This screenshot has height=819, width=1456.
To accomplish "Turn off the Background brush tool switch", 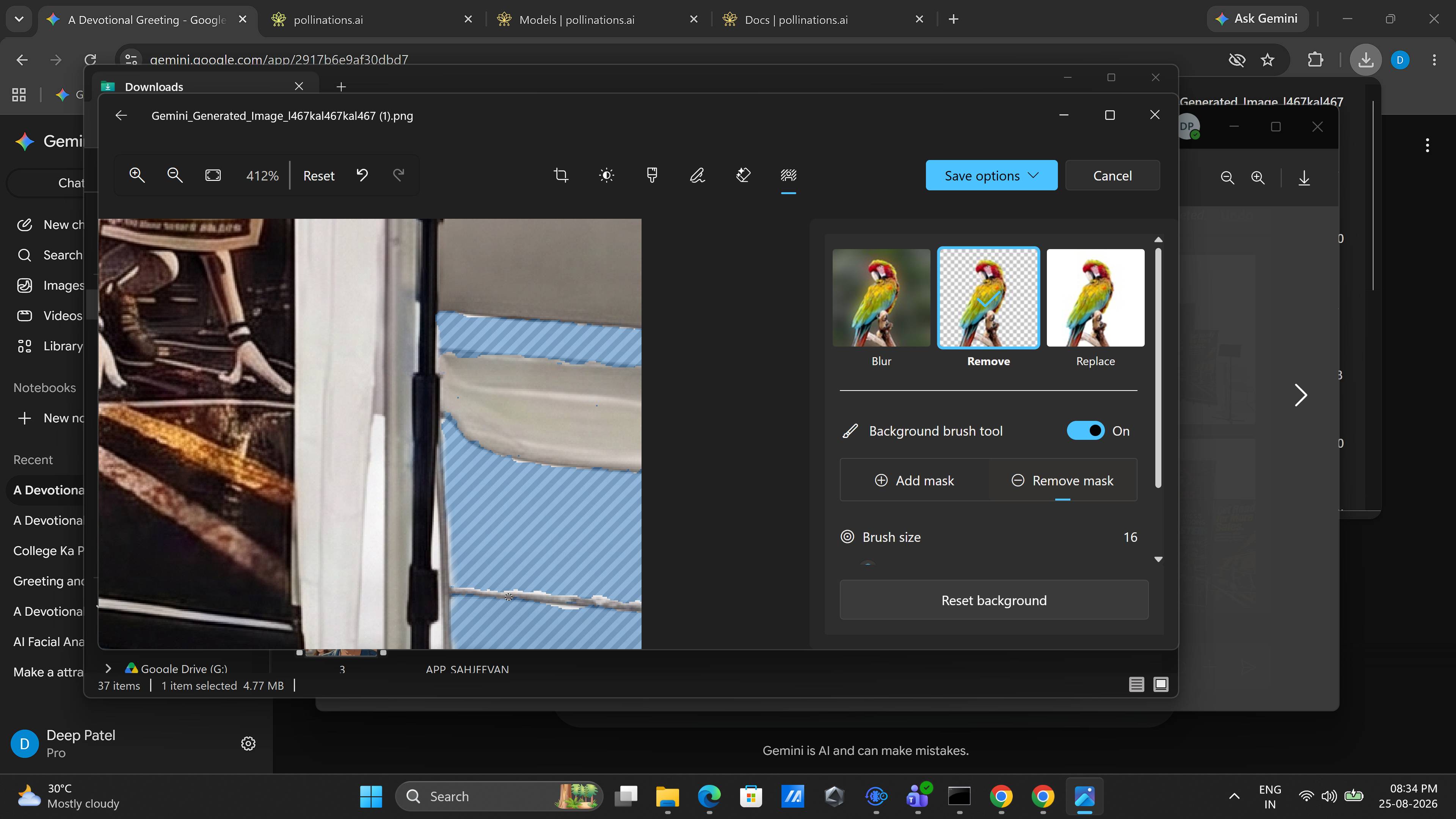I will 1085,431.
